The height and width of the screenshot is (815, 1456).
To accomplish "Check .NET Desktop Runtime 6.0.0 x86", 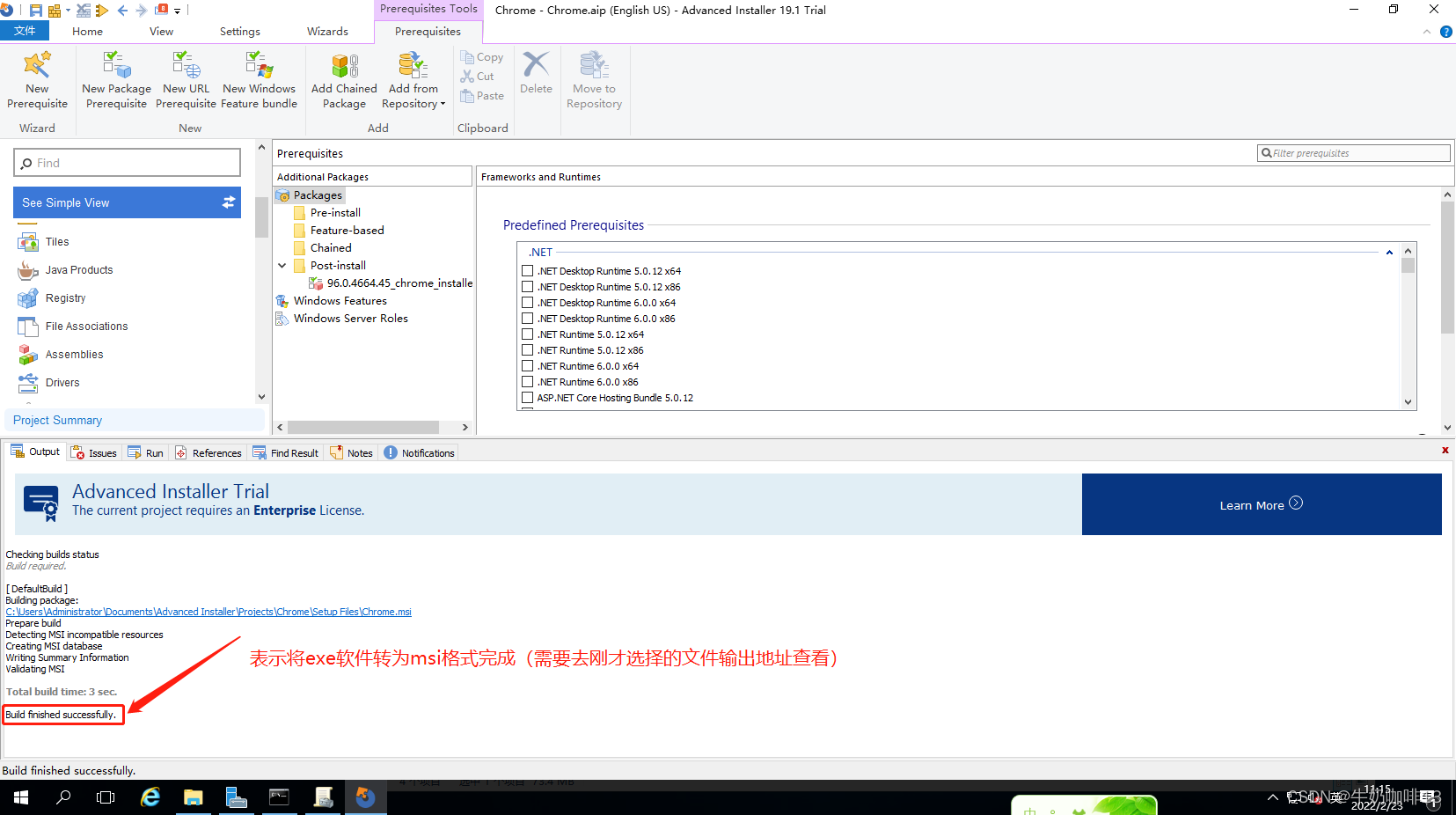I will click(528, 319).
